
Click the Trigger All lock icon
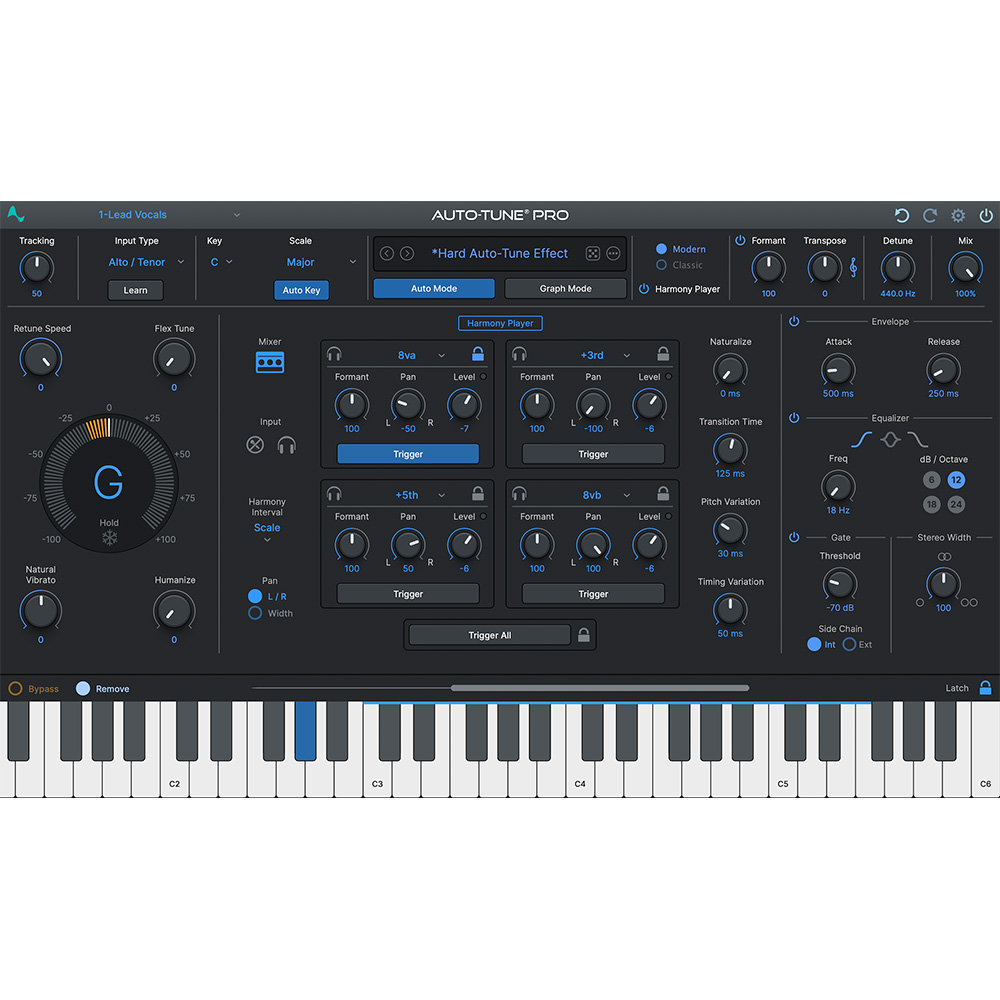(584, 635)
